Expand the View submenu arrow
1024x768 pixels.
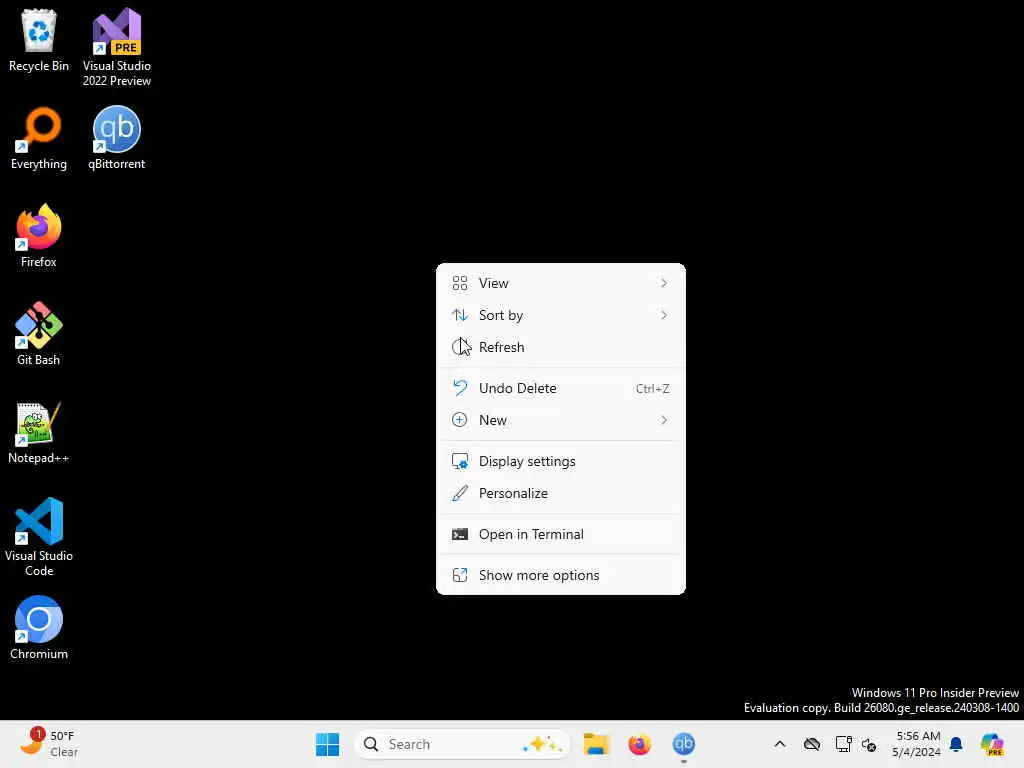[x=664, y=283]
